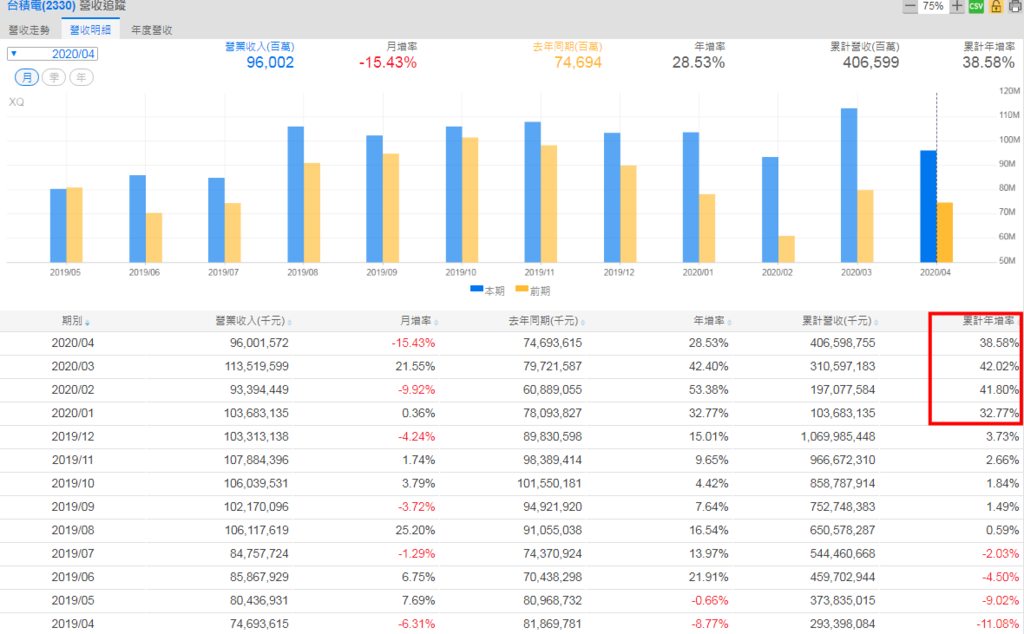Click the 2019/05 x-axis label
1024x634 pixels.
[65, 272]
